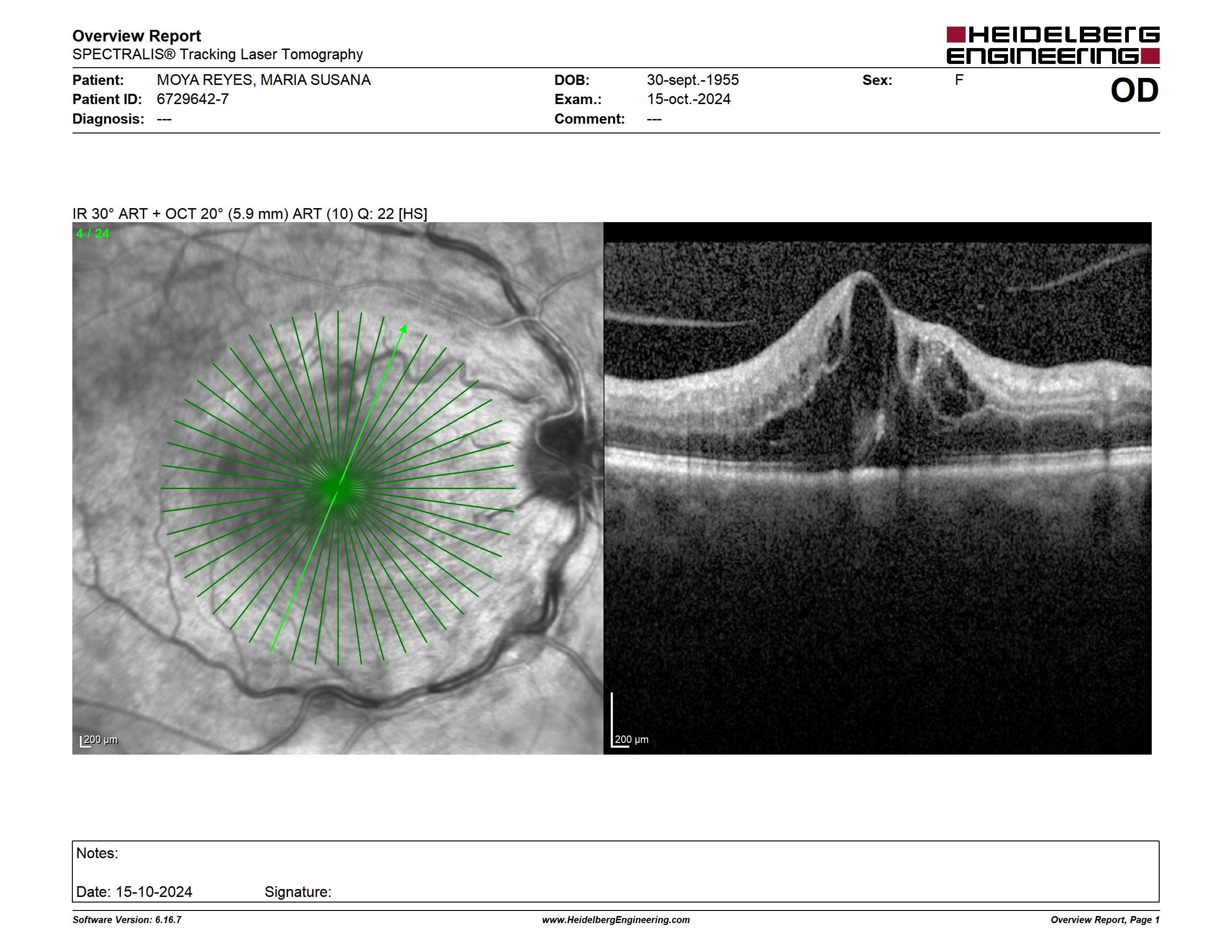The width and height of the screenshot is (1232, 952).
Task: Select the Patient ID value 6729642-7
Action: [x=192, y=99]
